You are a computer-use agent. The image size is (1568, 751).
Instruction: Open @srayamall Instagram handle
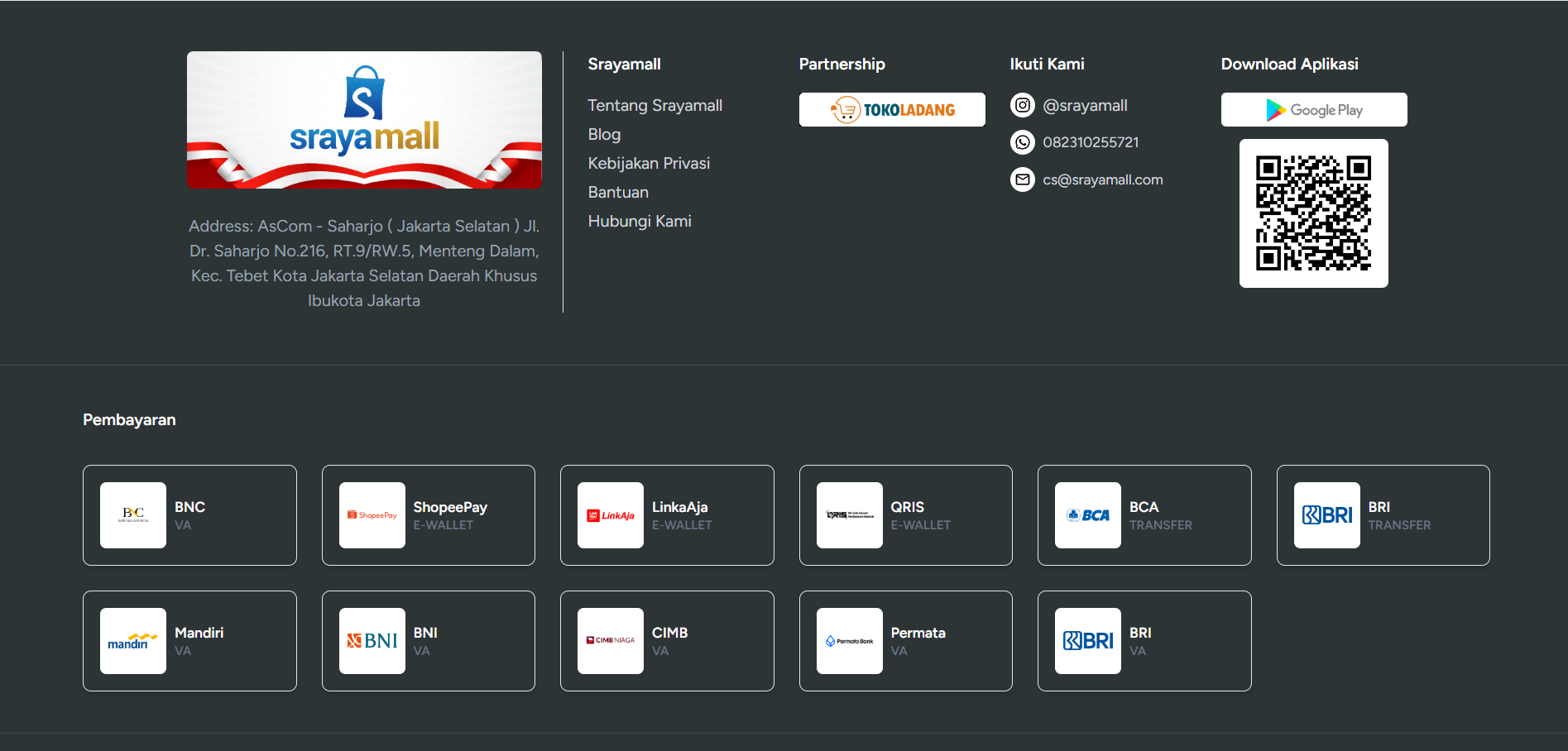[1085, 106]
